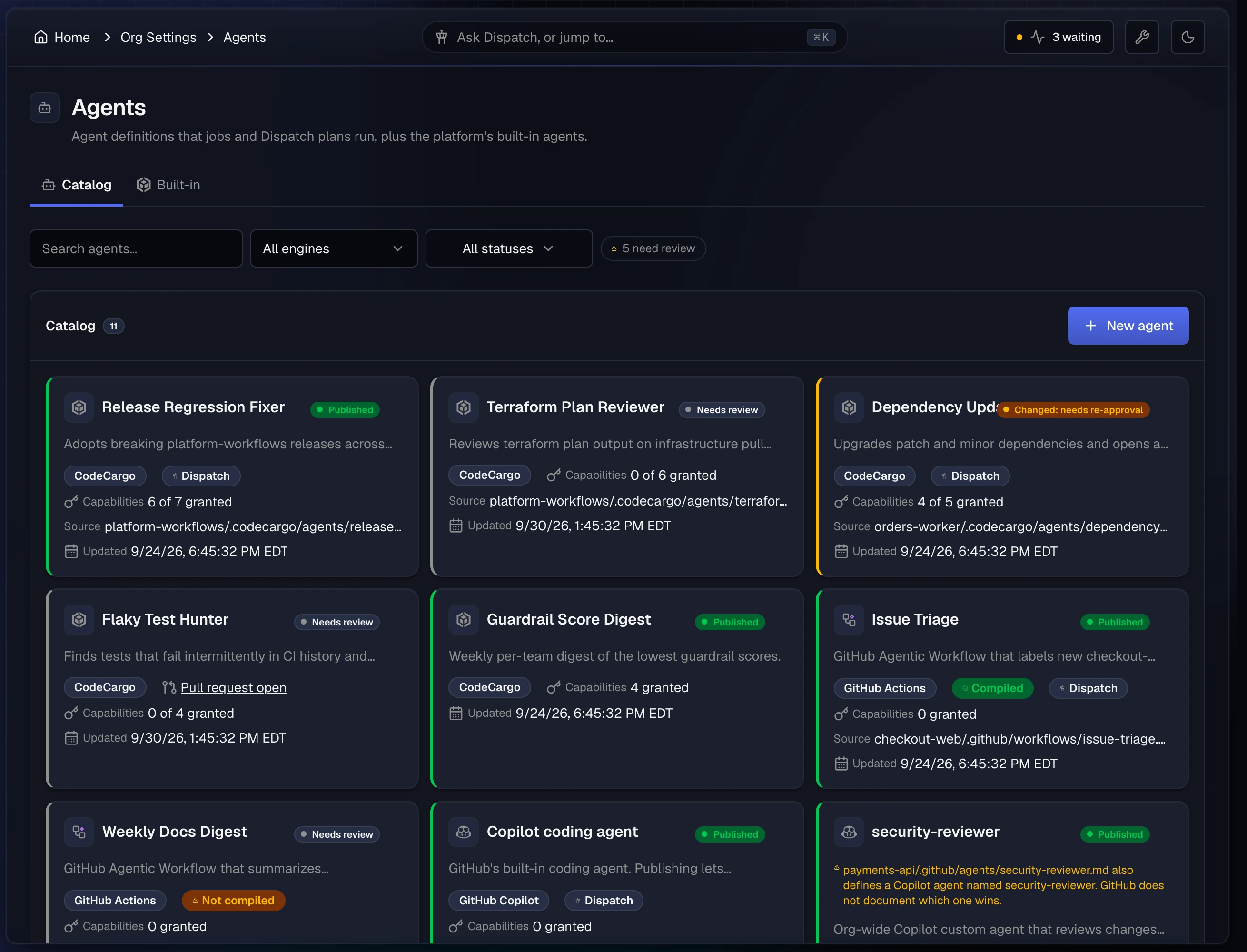Open the All statuses dropdown
Viewport: 1247px width, 952px height.
click(x=509, y=249)
